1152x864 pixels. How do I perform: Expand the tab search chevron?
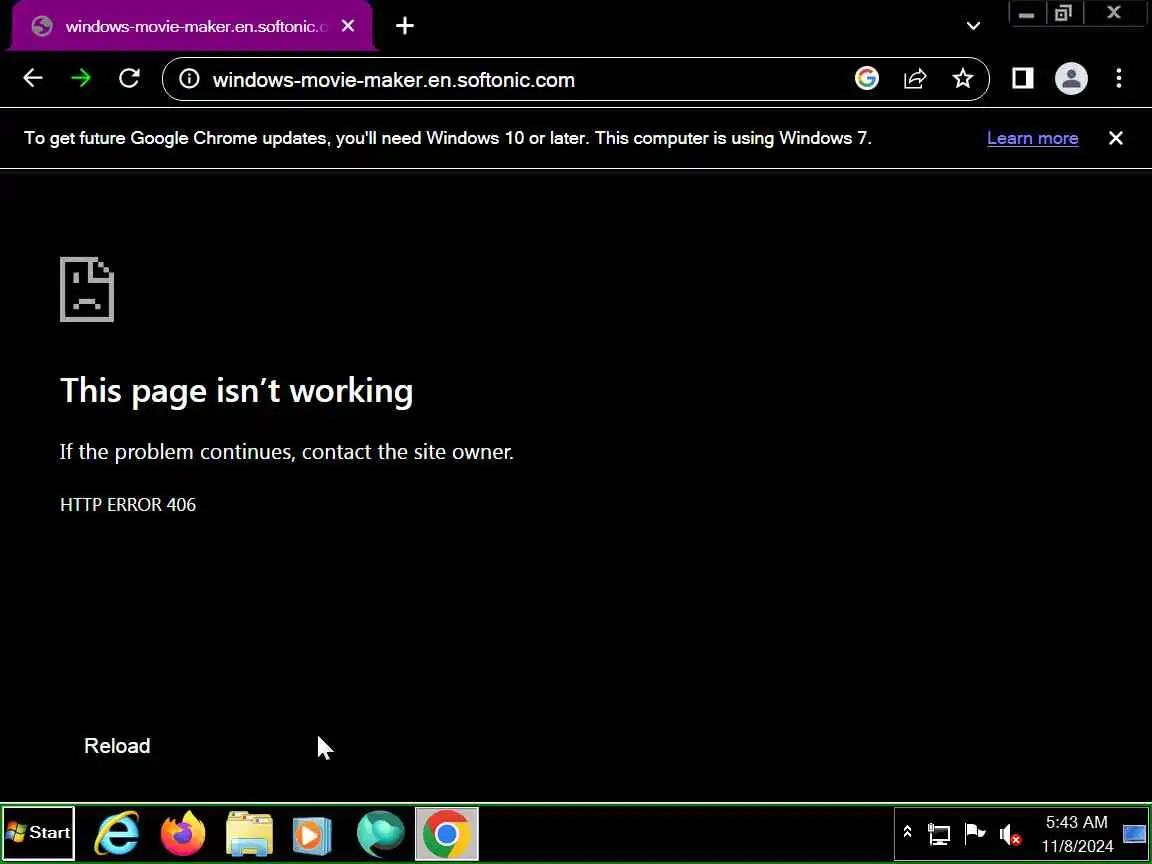973,26
